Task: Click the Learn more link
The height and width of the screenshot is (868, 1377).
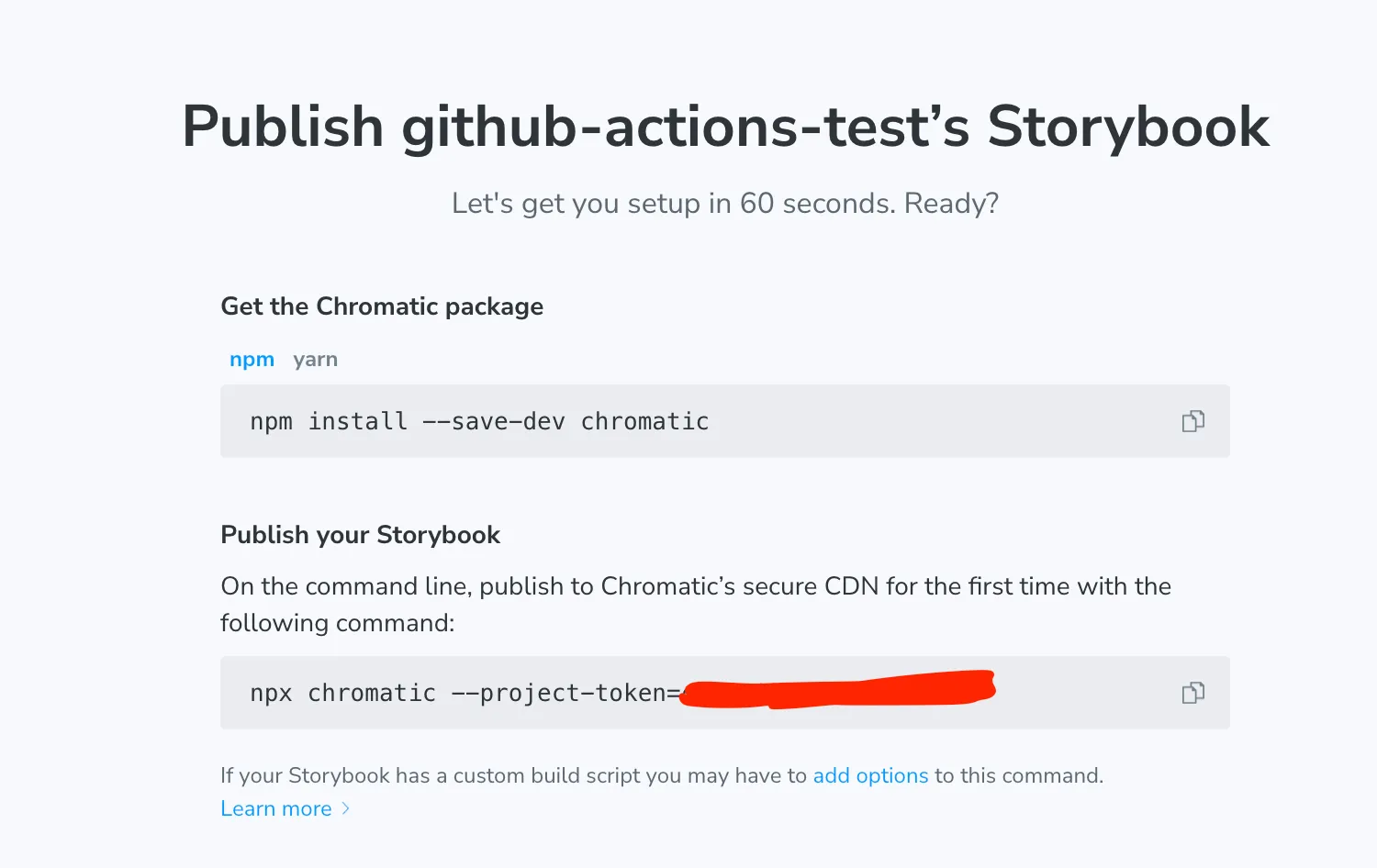Action: pyautogui.click(x=276, y=809)
